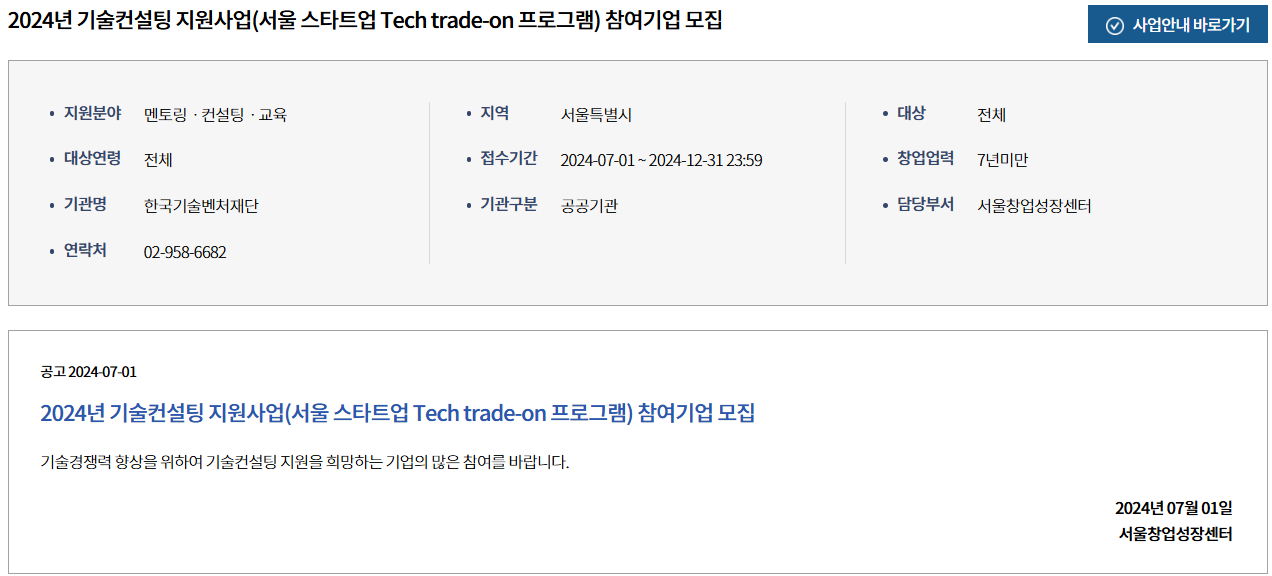The image size is (1272, 576).
Task: Click the 서울특별시 region value
Action: (x=596, y=114)
